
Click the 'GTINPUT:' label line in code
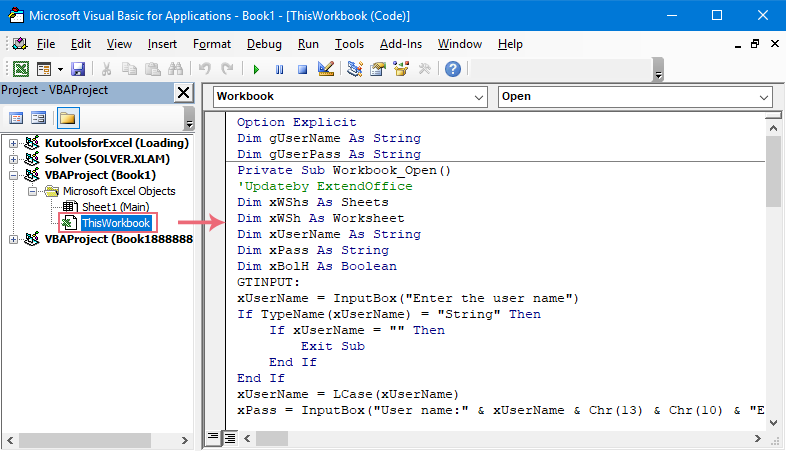(268, 283)
